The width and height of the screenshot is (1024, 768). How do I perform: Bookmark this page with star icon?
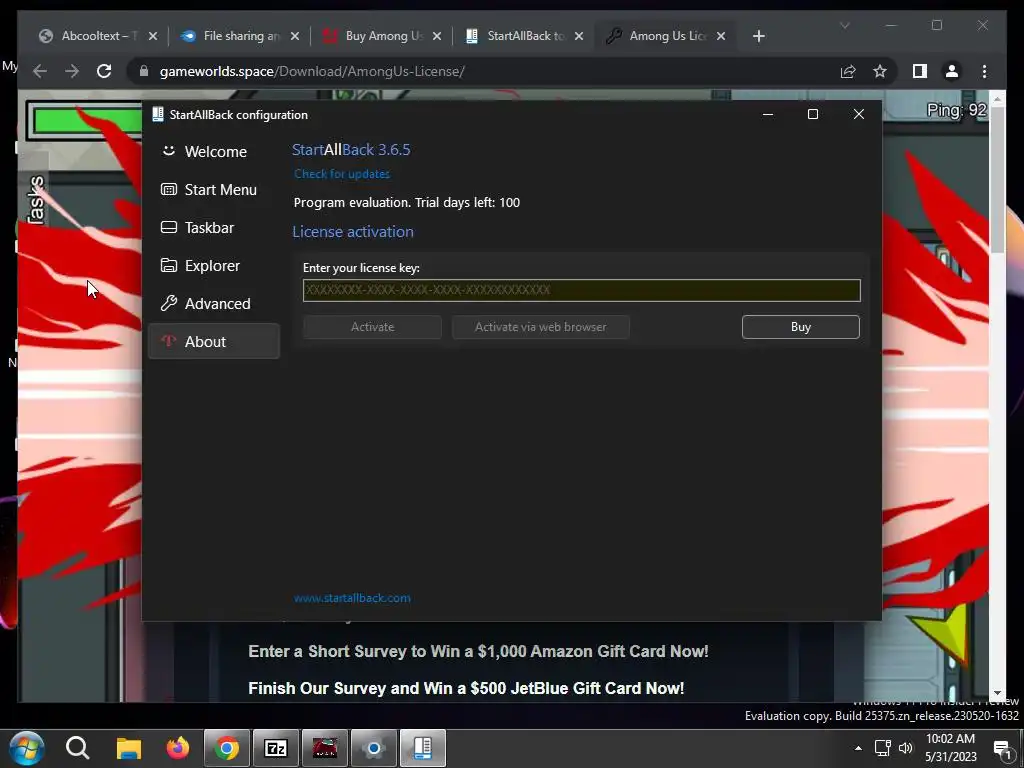click(880, 71)
